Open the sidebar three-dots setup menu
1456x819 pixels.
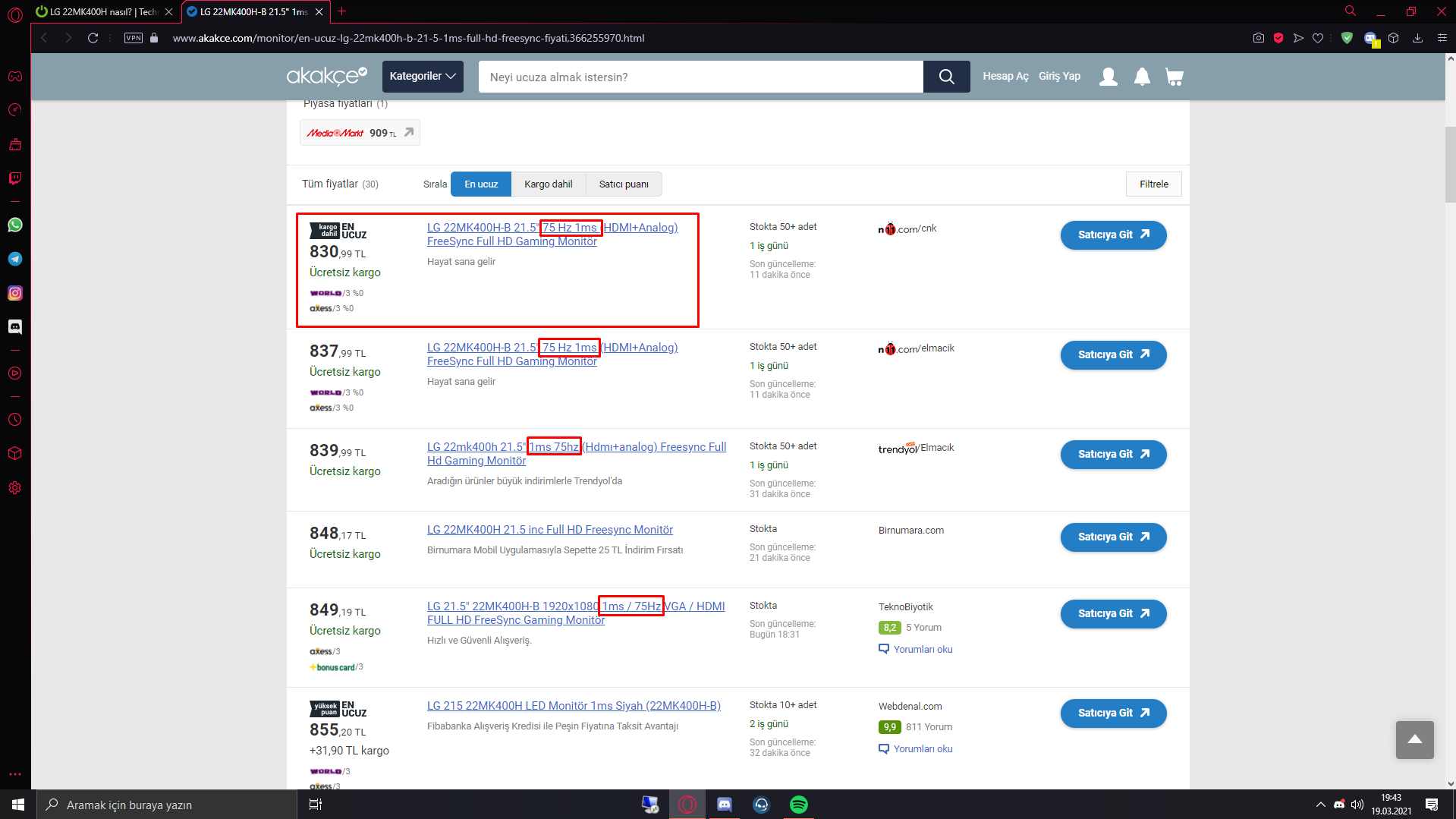[15, 774]
